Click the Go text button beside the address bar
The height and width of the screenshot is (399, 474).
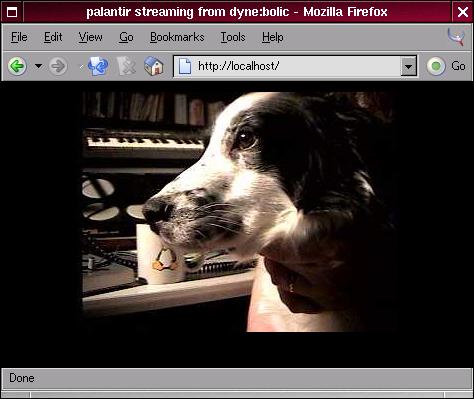pos(458,66)
